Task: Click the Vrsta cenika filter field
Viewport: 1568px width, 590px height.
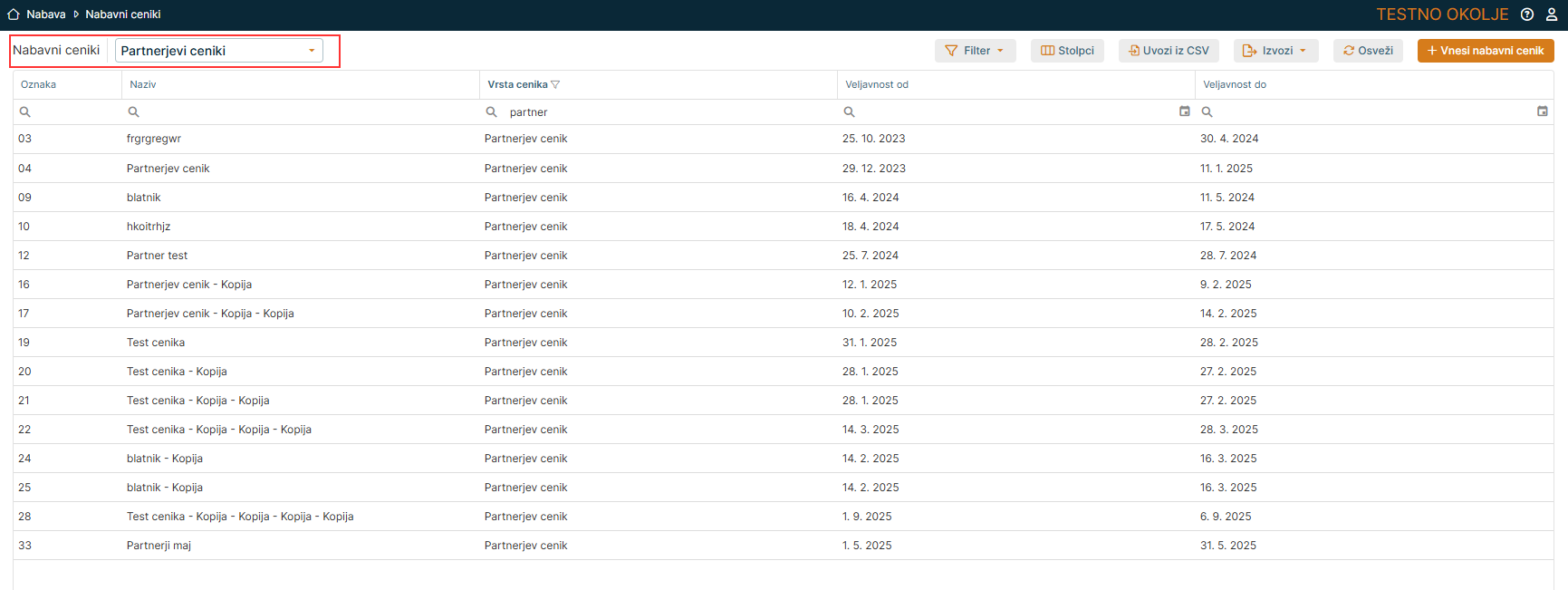Action: point(661,112)
